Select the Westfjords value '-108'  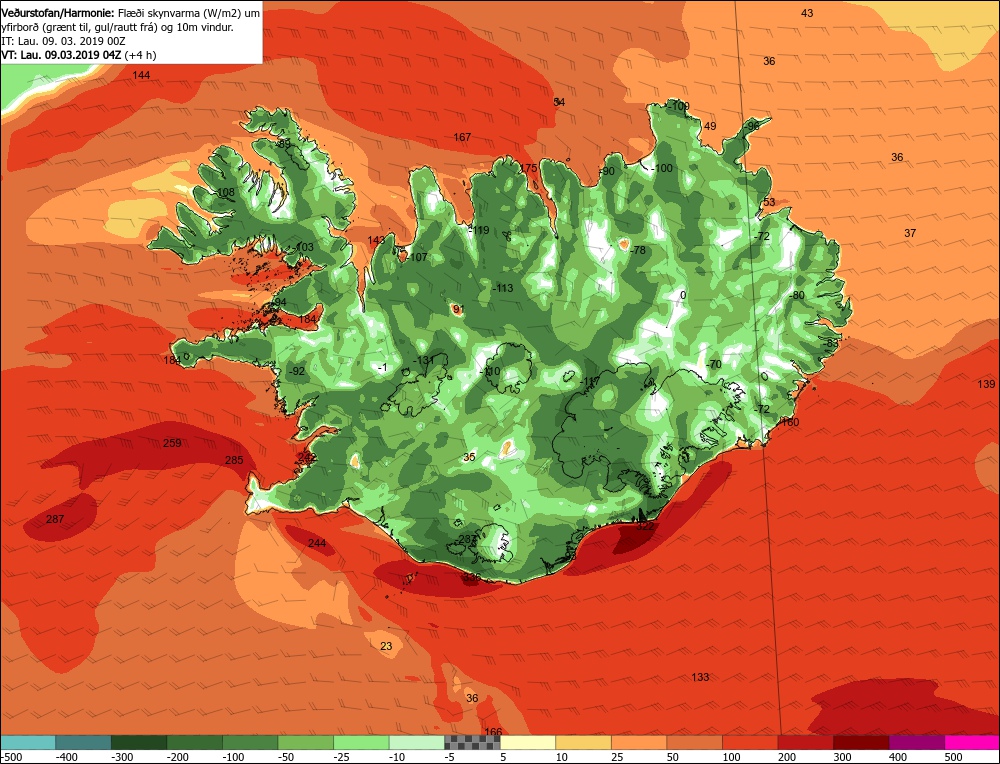(224, 193)
